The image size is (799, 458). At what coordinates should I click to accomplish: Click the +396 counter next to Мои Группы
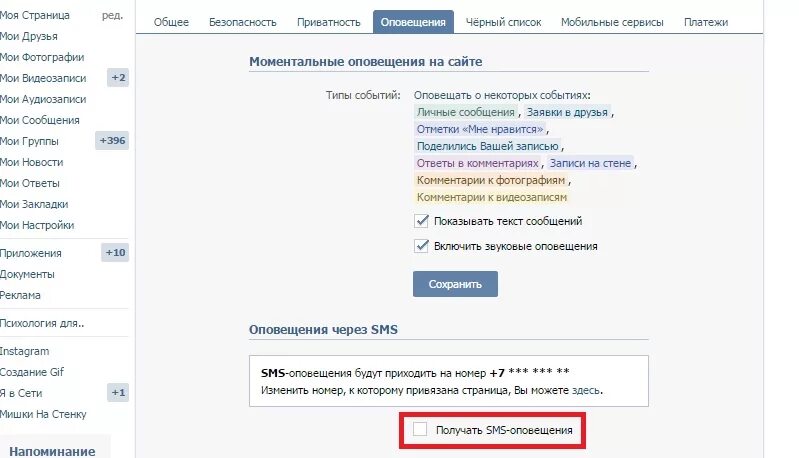(112, 141)
